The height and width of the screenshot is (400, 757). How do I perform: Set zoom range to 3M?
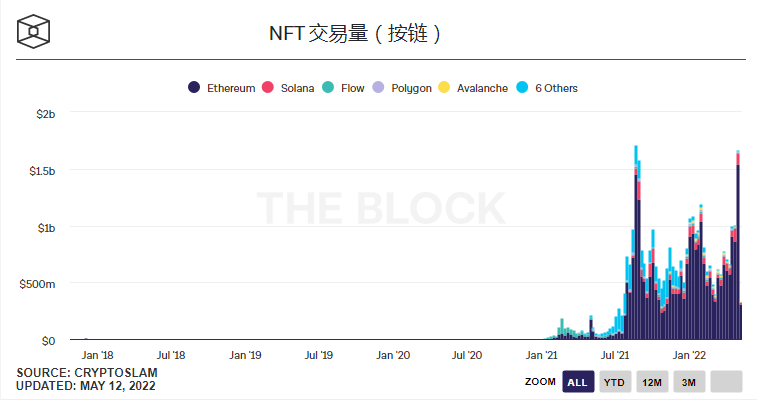coord(689,382)
